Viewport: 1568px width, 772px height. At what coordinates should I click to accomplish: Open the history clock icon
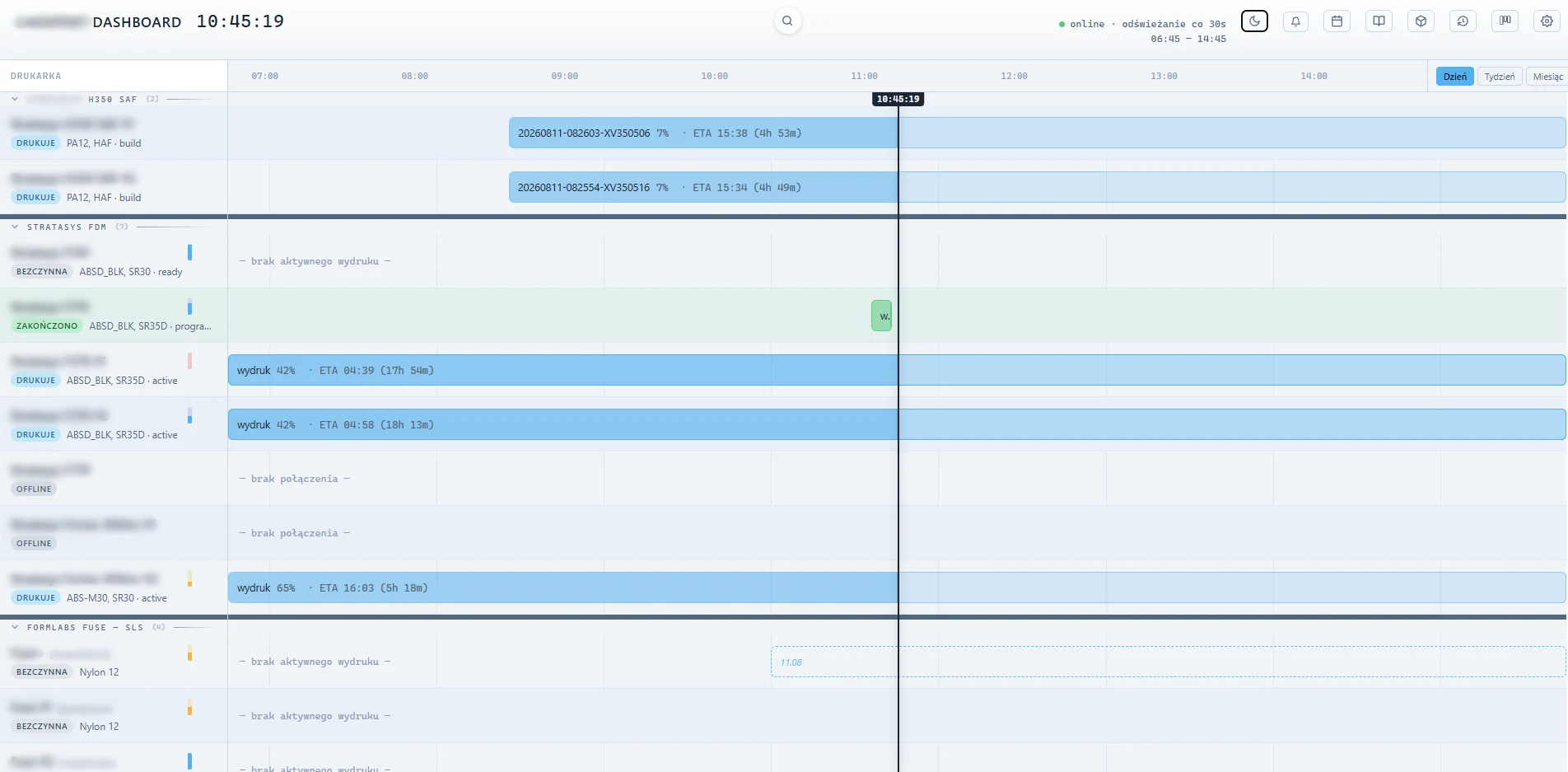[1463, 21]
